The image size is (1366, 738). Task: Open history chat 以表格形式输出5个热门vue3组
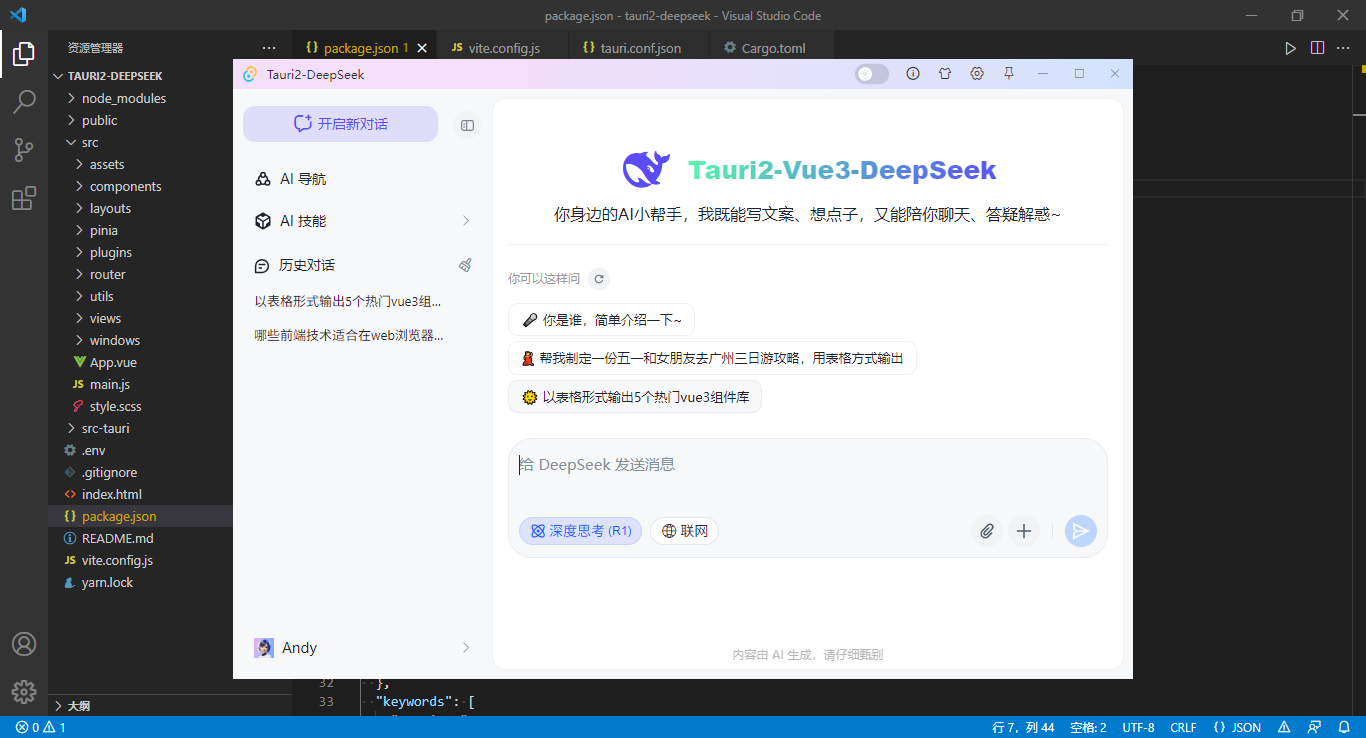(349, 301)
